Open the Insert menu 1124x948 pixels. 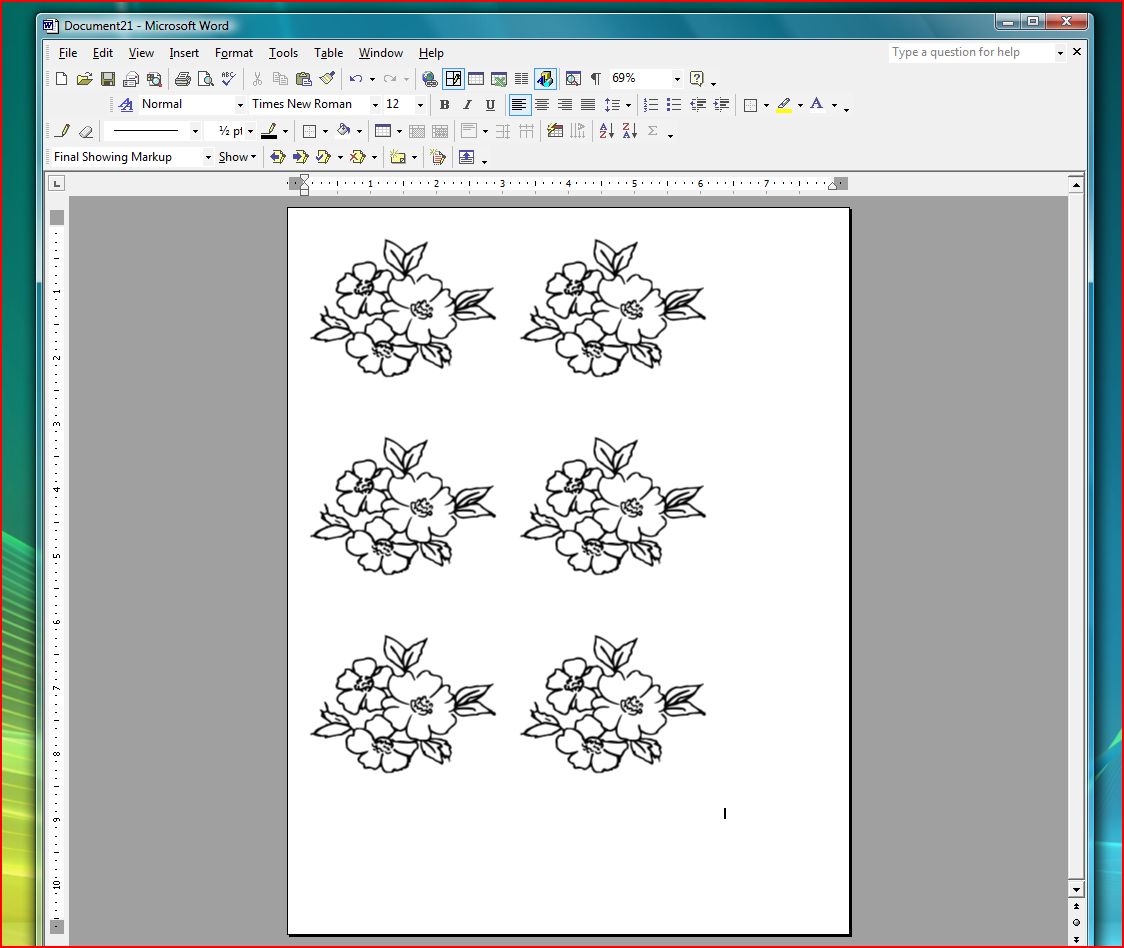(184, 53)
